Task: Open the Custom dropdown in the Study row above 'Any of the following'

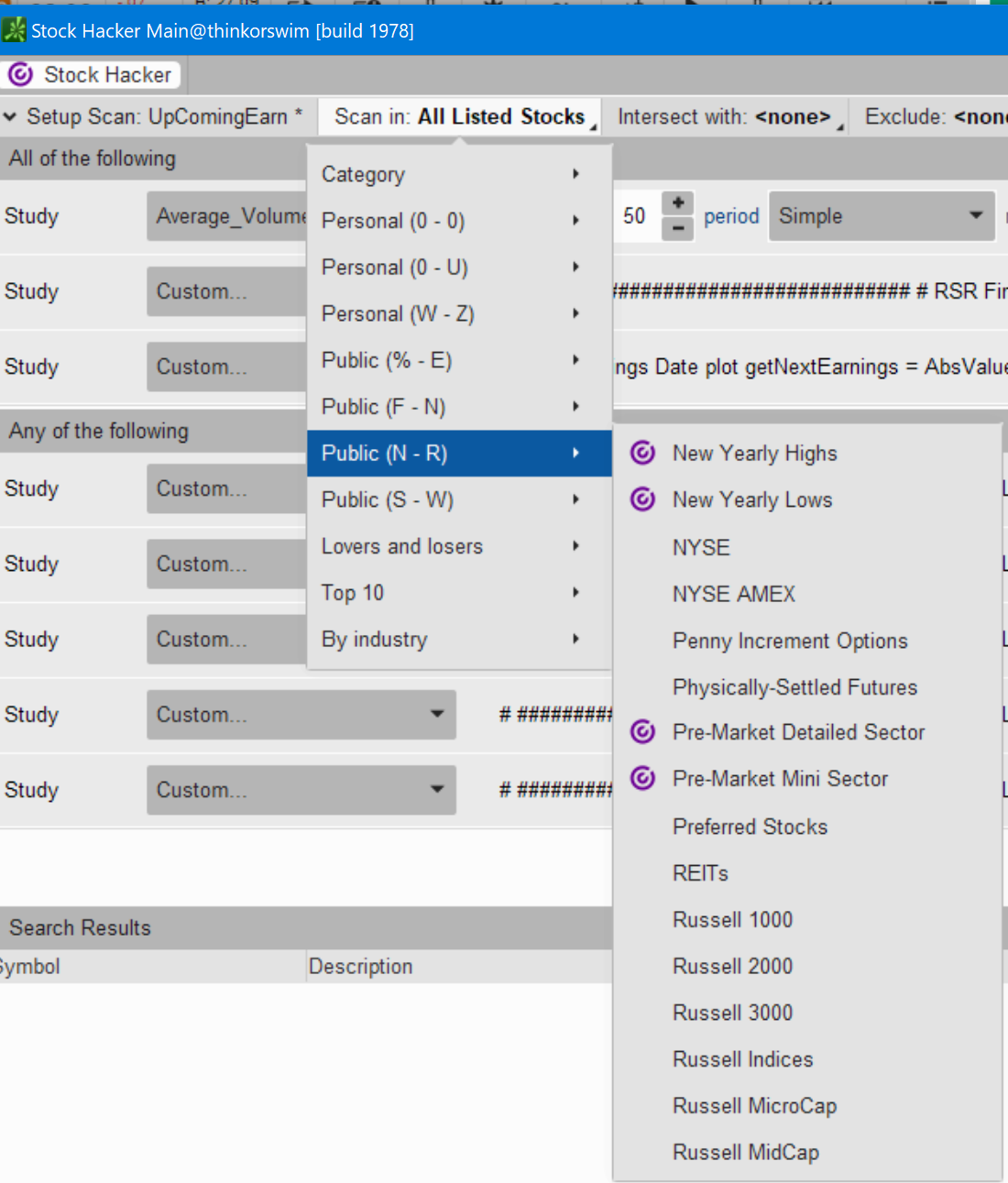Action: tap(227, 367)
